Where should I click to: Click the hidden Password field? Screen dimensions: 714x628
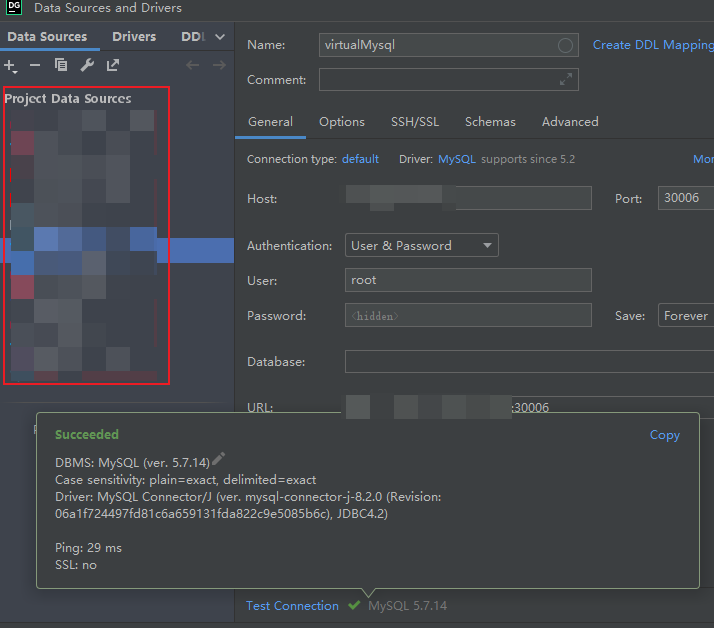pos(468,315)
